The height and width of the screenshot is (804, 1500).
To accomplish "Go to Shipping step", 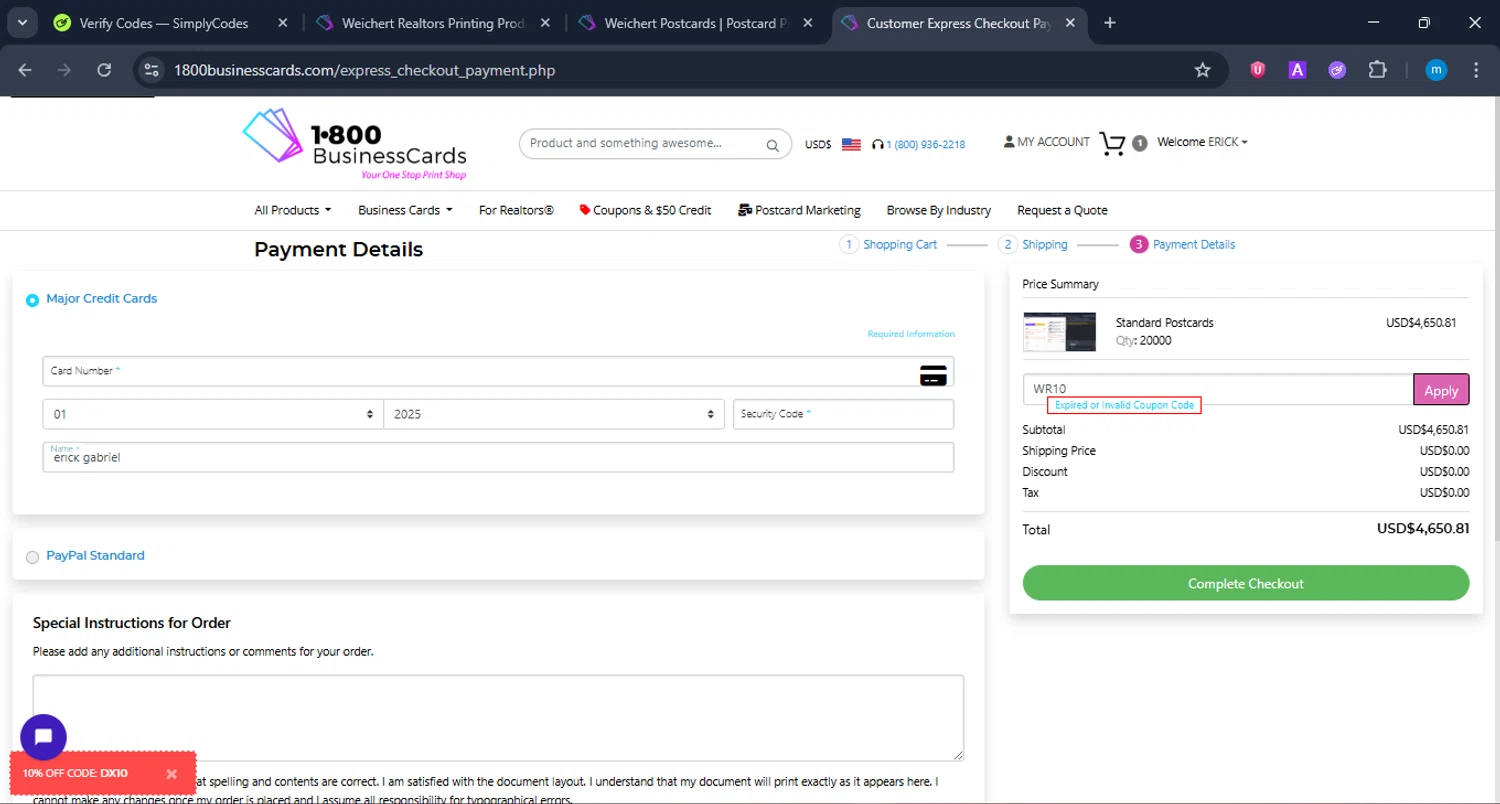I will (1033, 244).
